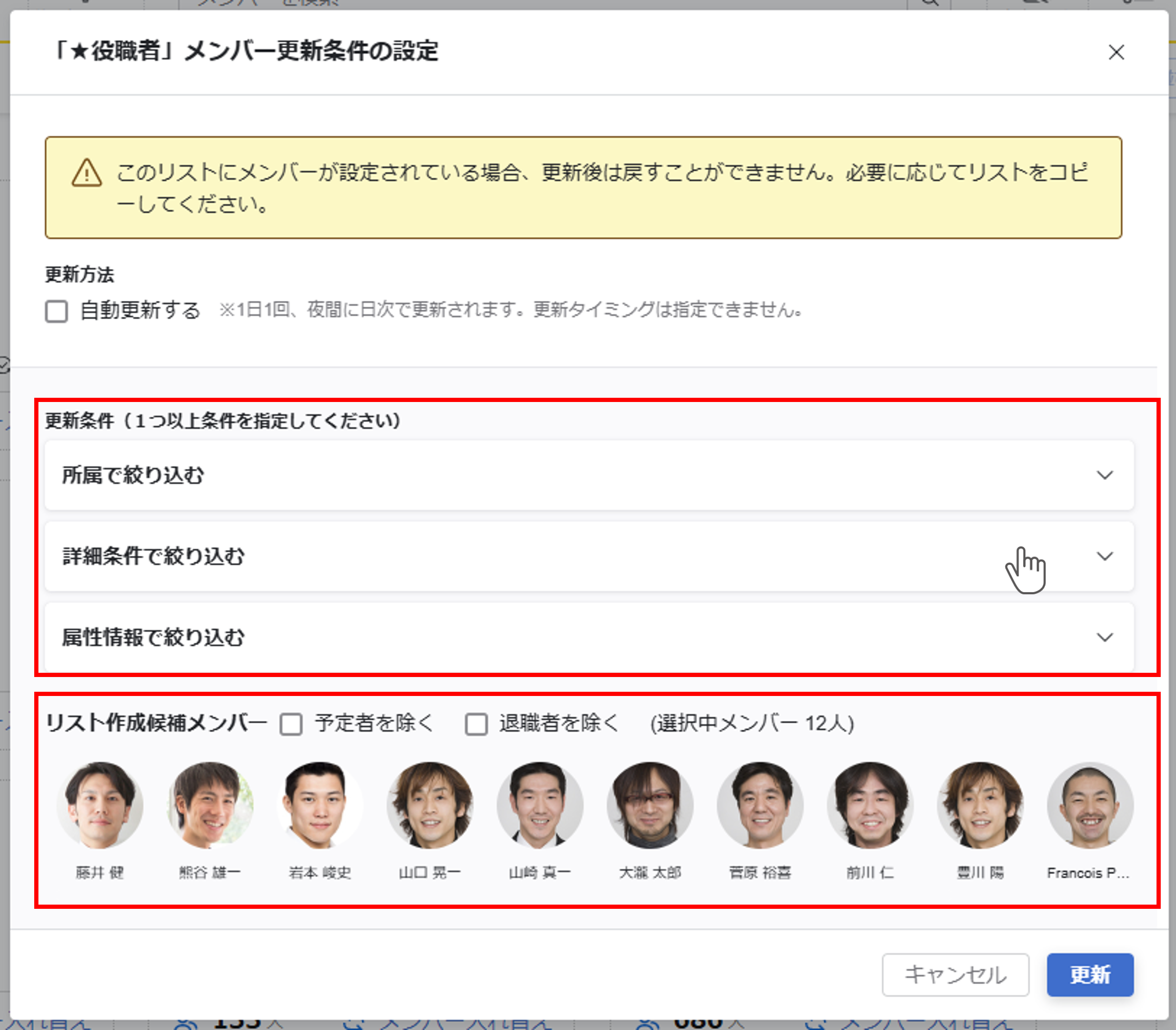Select 大瀧 太郎 member avatar

tap(650, 805)
